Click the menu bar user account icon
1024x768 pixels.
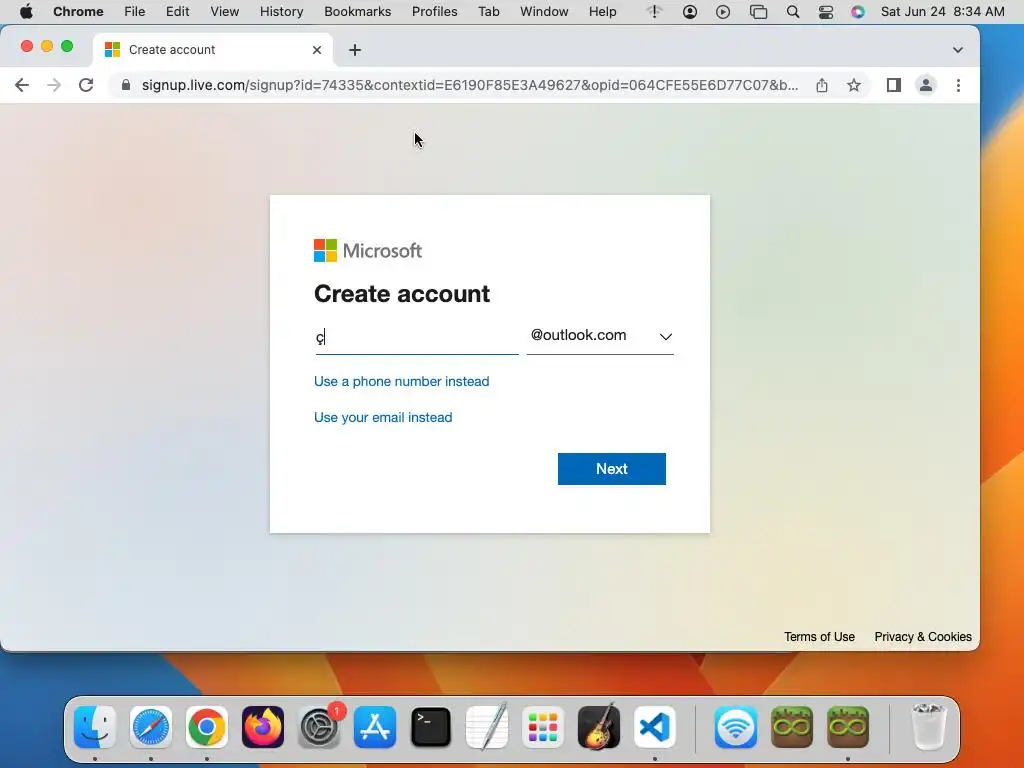690,12
